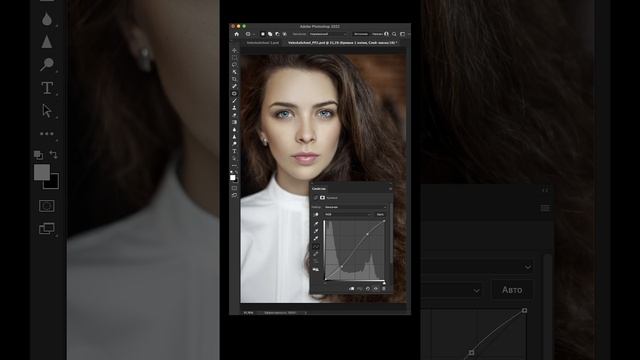This screenshot has width=640, height=360.
Task: Select the Crop tool in the center window
Action: click(x=234, y=79)
